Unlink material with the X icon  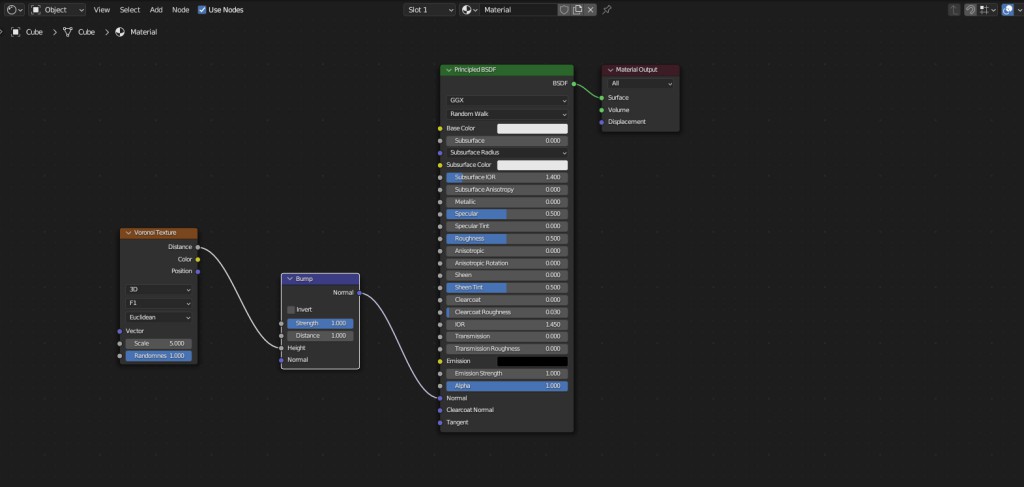click(590, 9)
